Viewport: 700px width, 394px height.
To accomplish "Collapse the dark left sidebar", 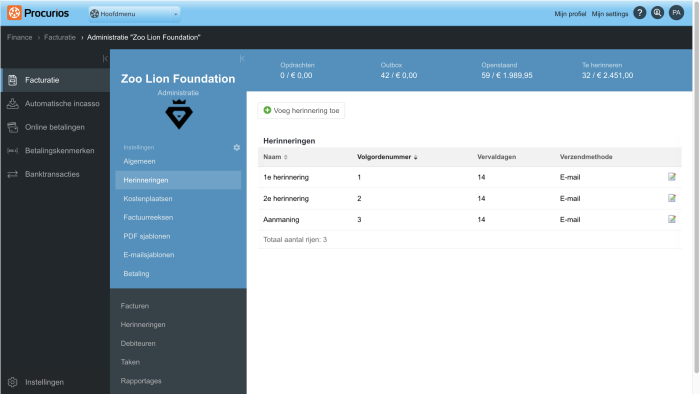I will point(105,58).
